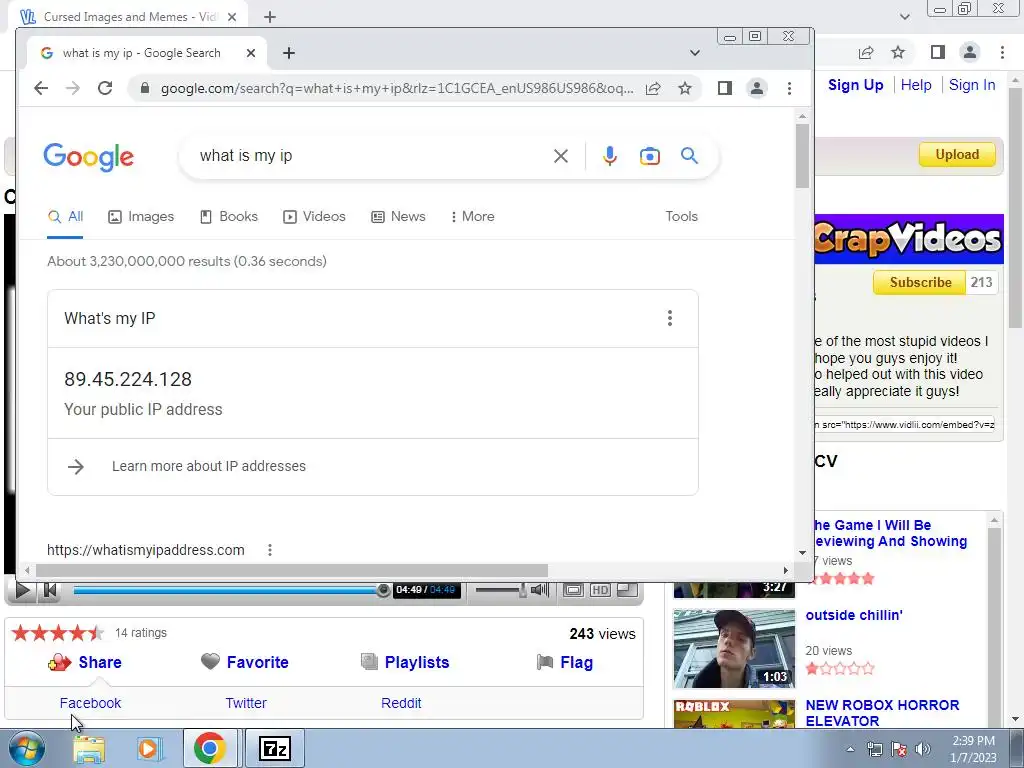Image resolution: width=1024 pixels, height=768 pixels.
Task: Open profile icon in background Chrome window
Action: pyautogui.click(x=970, y=52)
